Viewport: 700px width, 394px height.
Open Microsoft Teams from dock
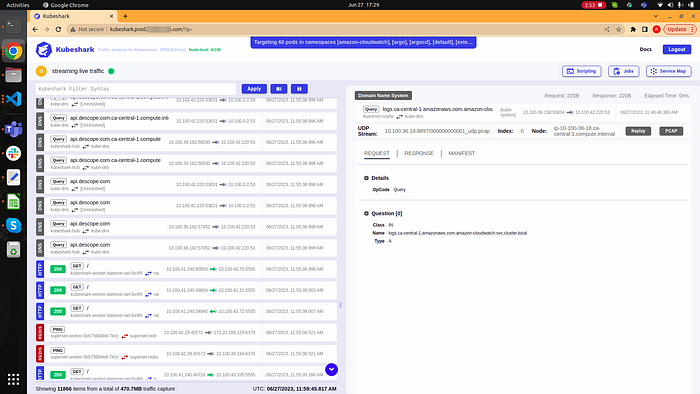13,129
